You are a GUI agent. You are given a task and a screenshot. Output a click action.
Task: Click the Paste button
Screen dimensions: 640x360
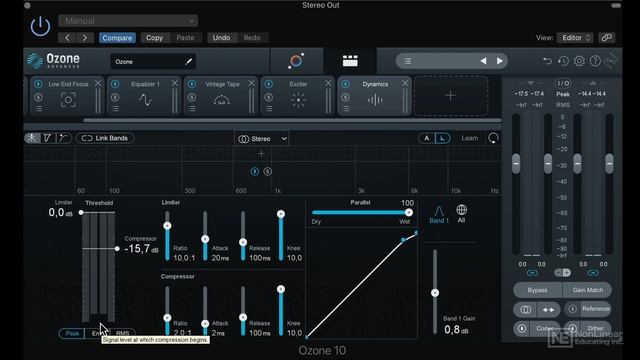coord(185,38)
